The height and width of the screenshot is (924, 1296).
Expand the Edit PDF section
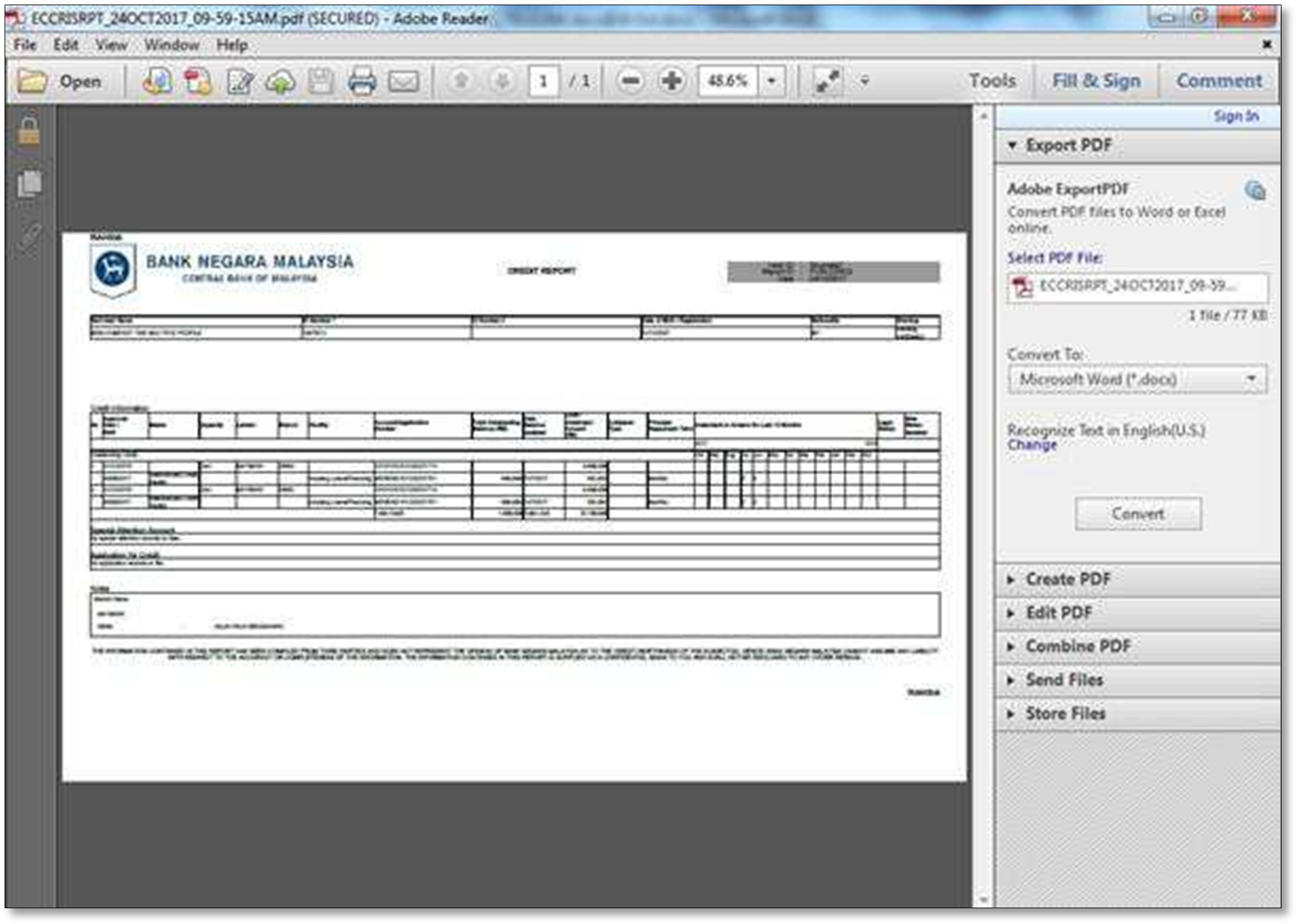click(x=1137, y=613)
